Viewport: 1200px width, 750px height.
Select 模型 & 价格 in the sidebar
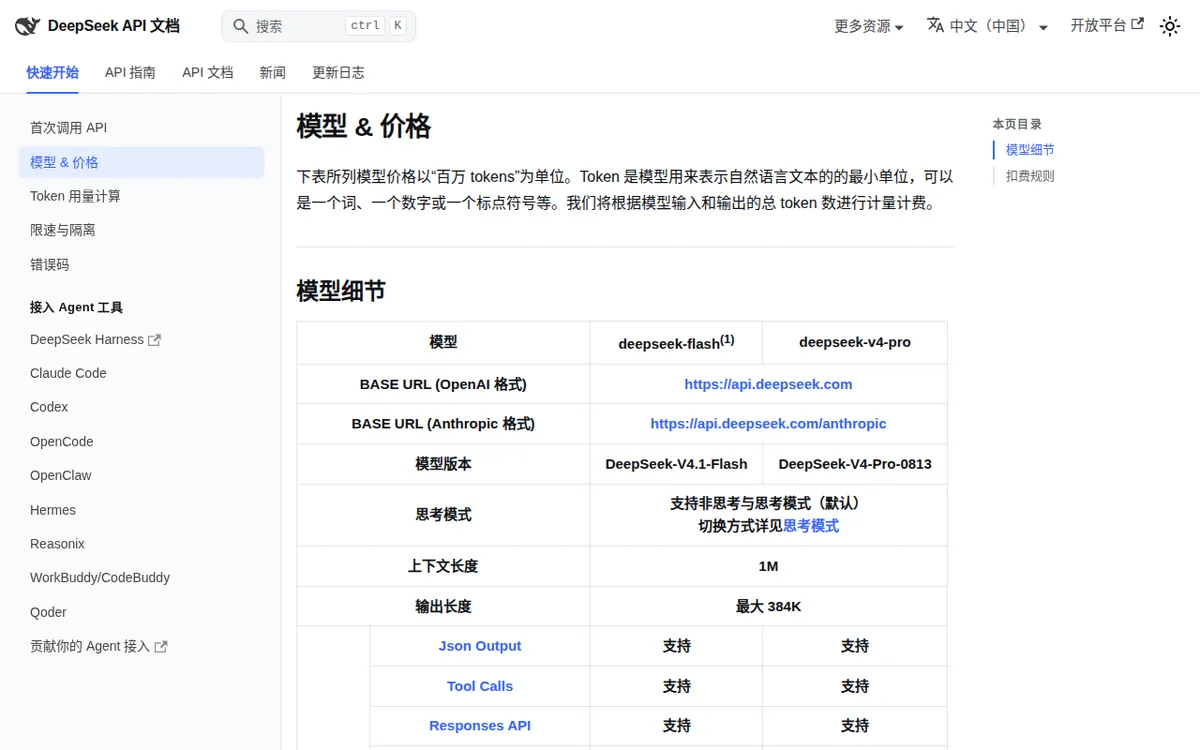tap(141, 162)
